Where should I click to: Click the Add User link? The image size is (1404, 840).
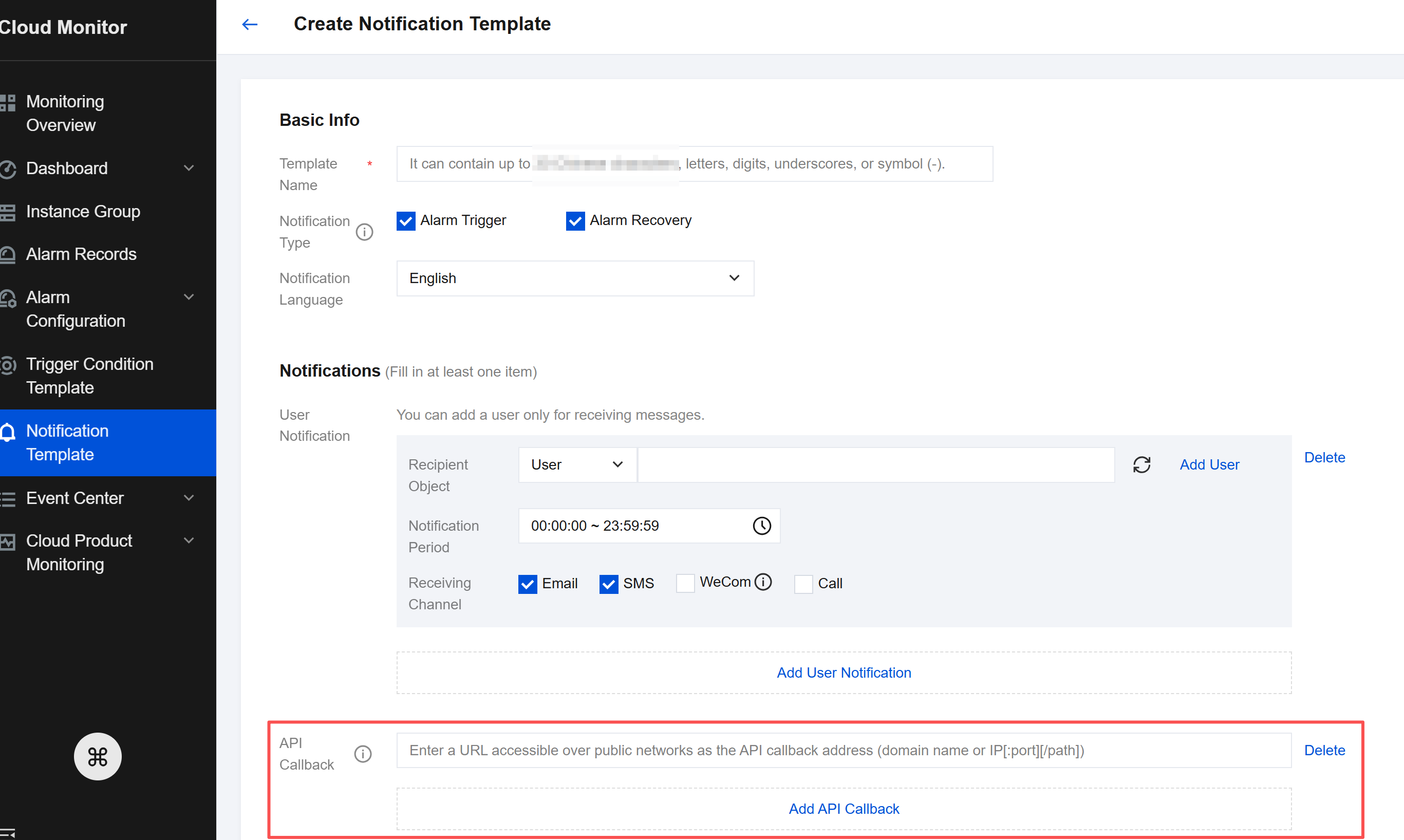(1209, 465)
